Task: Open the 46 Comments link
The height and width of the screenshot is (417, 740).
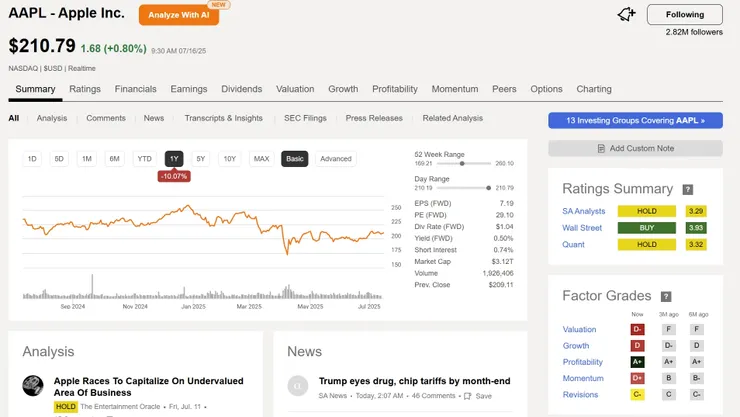Action: 433,396
